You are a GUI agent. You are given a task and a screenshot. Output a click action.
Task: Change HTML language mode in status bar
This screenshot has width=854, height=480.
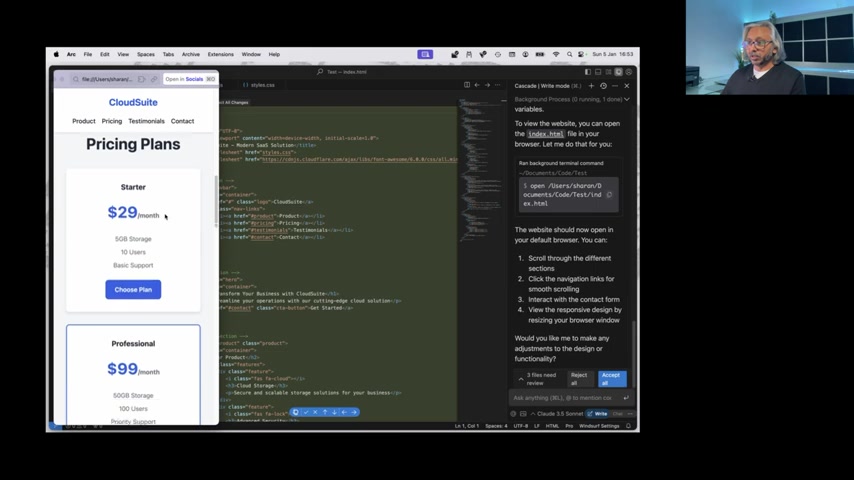552,426
